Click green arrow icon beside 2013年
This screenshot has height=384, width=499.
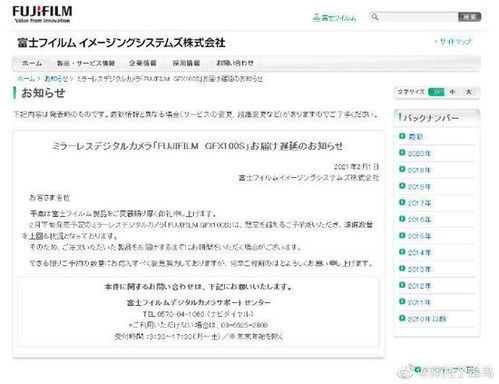402,268
